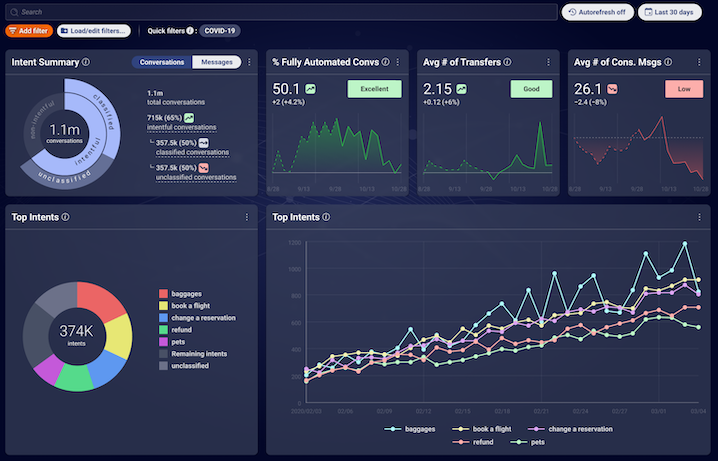The width and height of the screenshot is (718, 461).
Task: Open the Top Intents donut panel options menu
Action: pos(247,217)
